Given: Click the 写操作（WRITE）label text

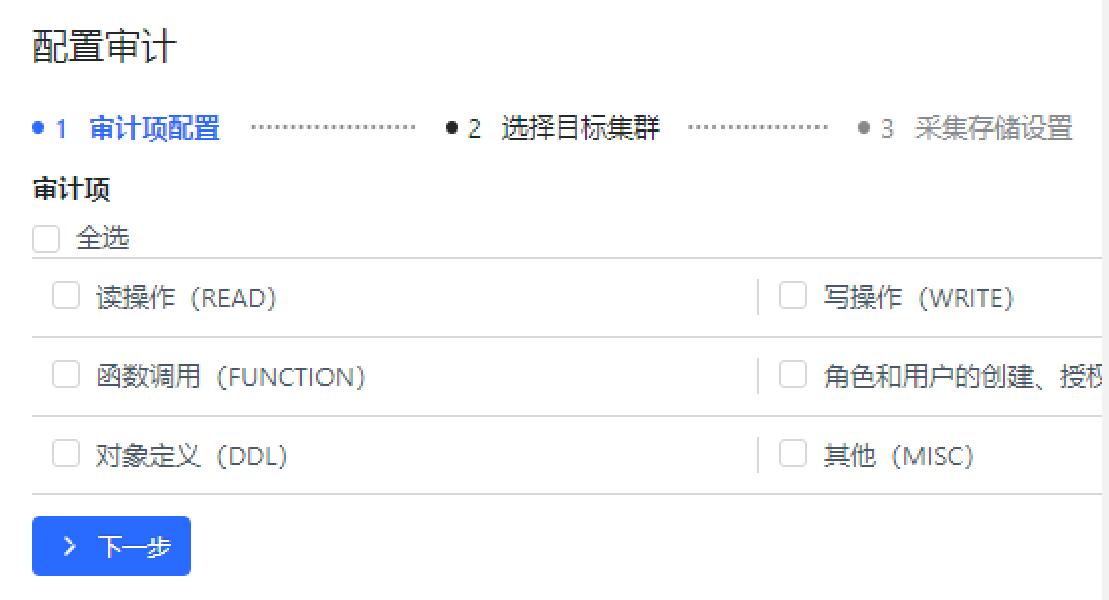Looking at the screenshot, I should click(915, 296).
